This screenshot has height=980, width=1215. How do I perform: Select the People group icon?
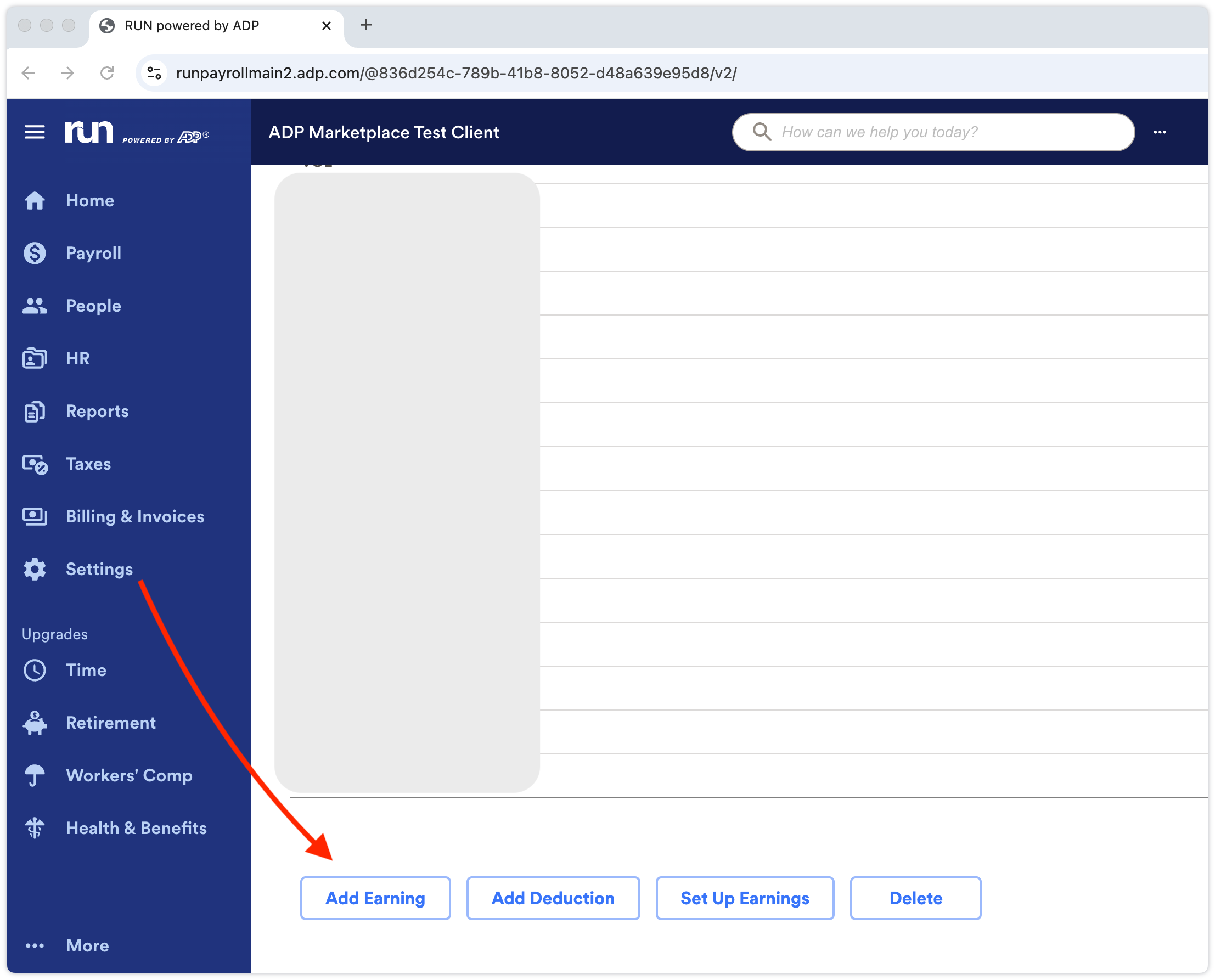coord(35,306)
